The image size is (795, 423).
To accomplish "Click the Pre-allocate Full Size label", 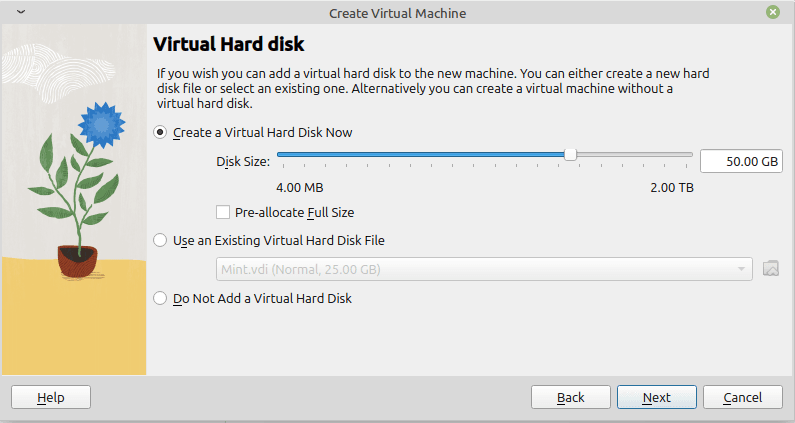I will point(295,213).
